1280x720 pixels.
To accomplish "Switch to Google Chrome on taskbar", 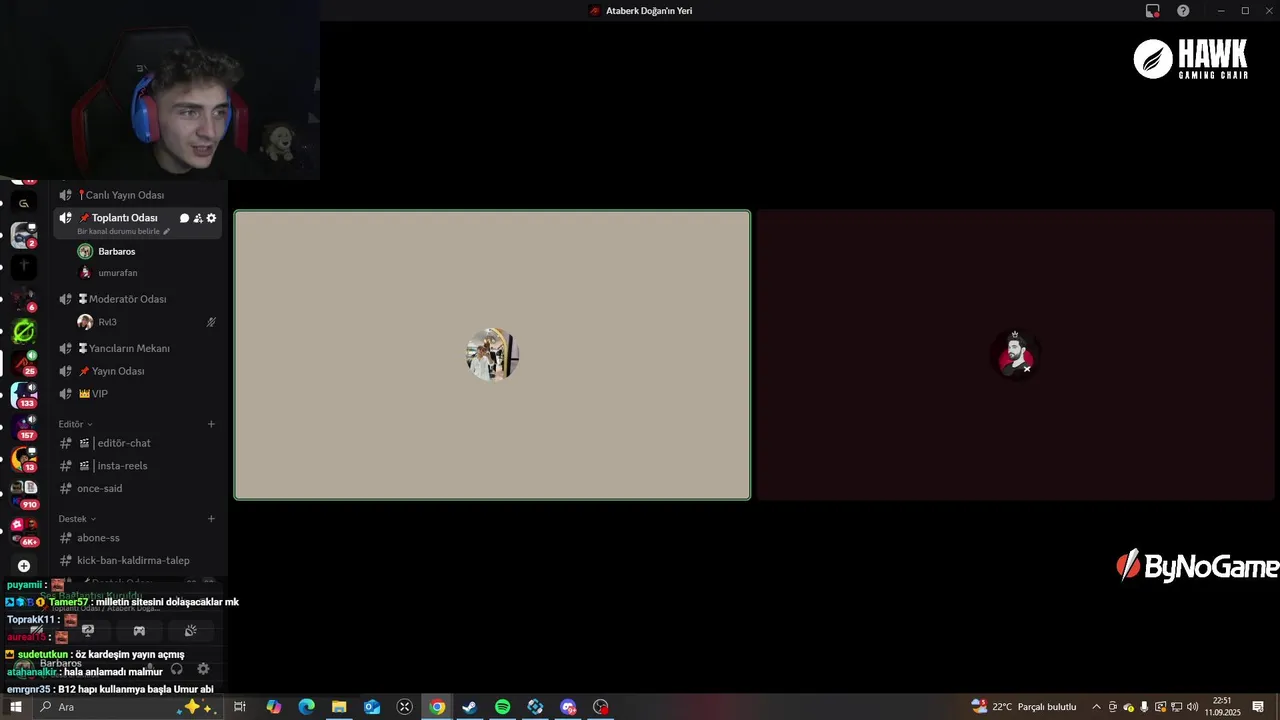I will [x=437, y=707].
